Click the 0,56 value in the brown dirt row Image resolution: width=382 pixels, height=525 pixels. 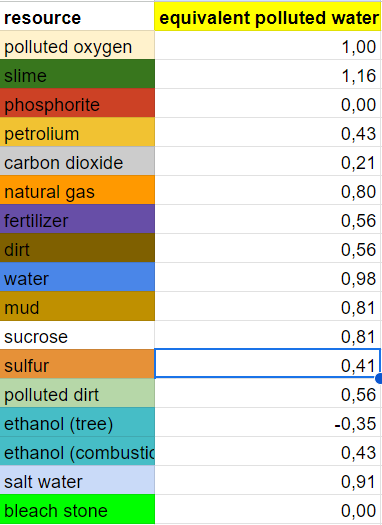click(x=268, y=248)
